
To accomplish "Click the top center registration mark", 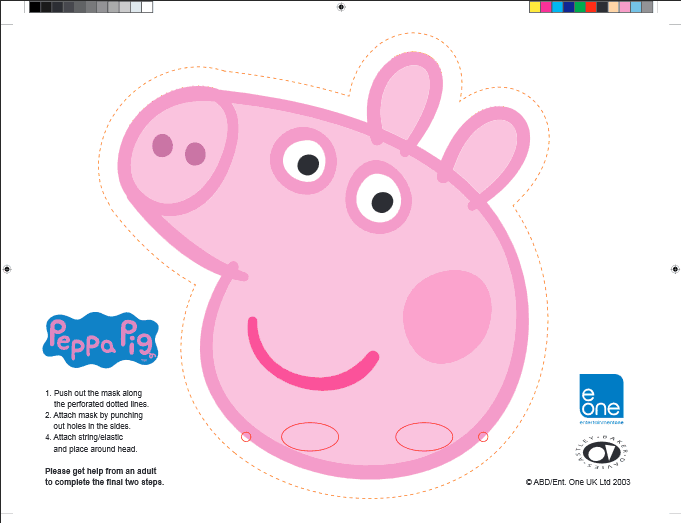I will [341, 7].
